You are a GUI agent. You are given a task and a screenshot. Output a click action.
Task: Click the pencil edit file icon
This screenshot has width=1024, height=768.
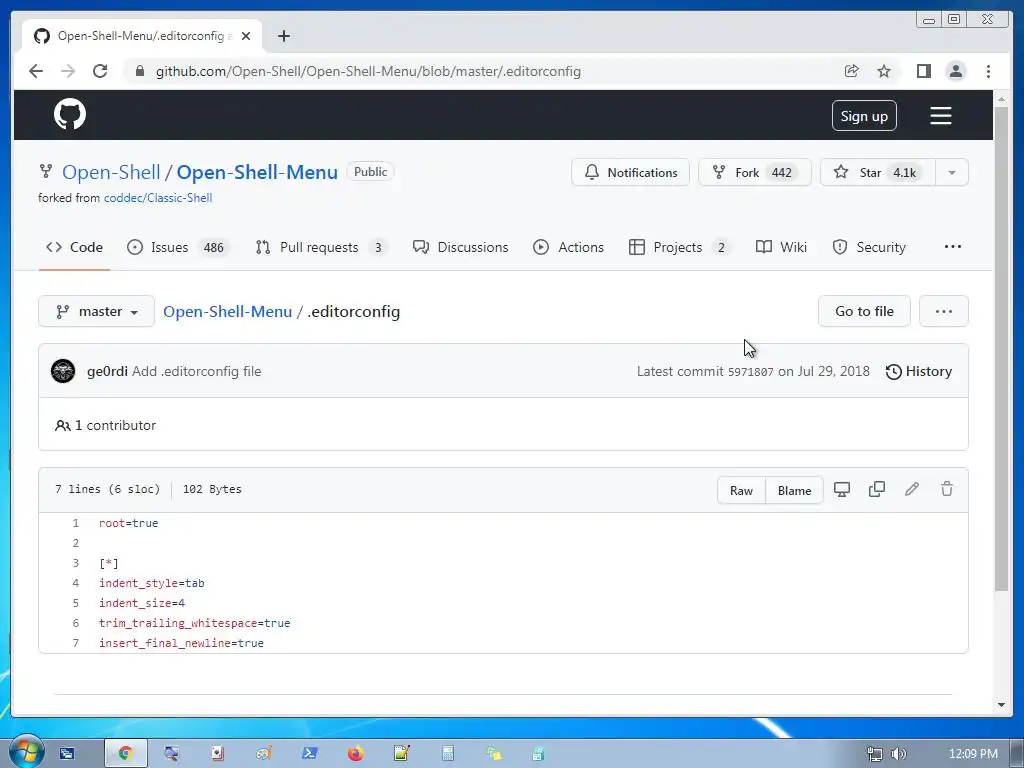[912, 489]
